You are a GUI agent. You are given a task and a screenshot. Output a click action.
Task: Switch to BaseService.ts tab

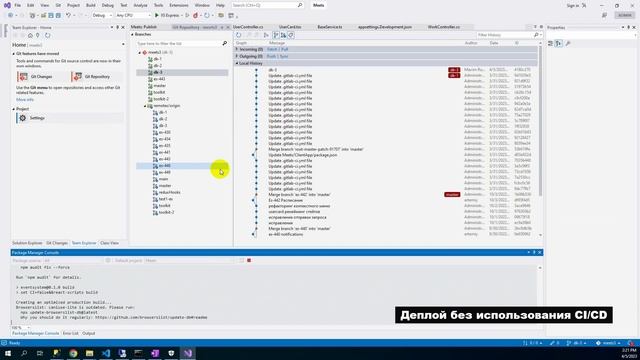tap(330, 27)
